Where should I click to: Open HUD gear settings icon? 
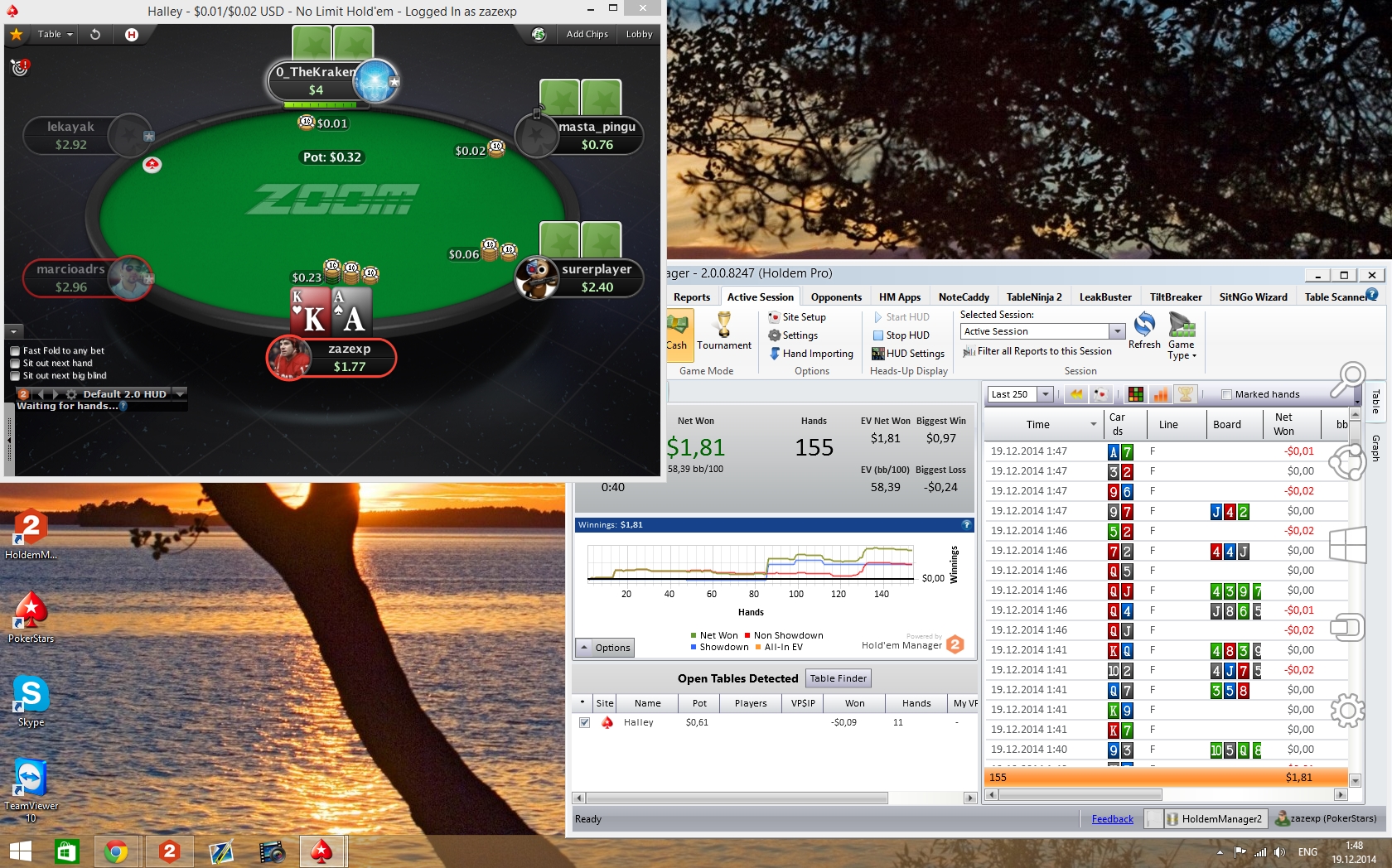(x=71, y=394)
